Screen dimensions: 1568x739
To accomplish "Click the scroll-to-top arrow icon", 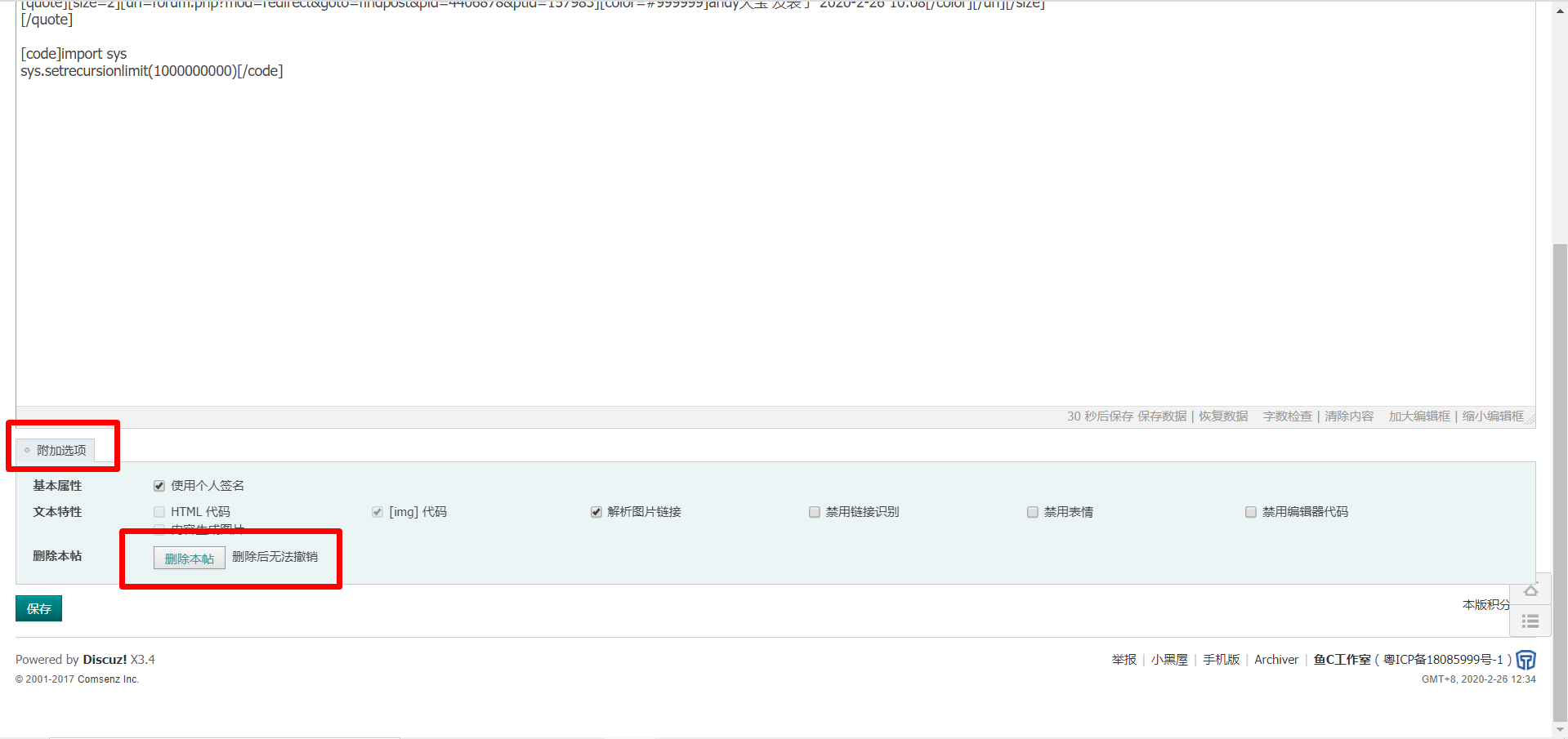I will pos(1530,590).
